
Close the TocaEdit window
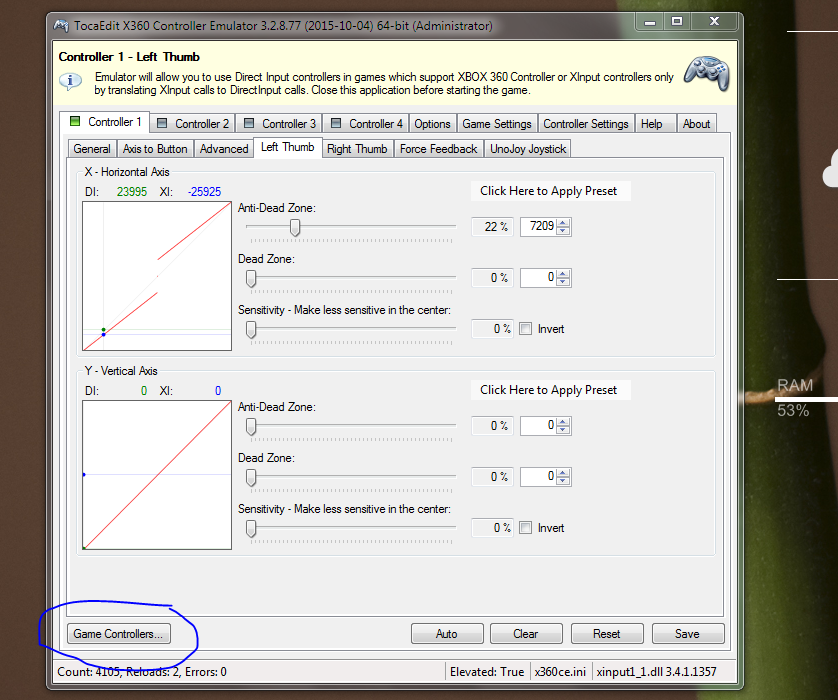click(x=715, y=22)
